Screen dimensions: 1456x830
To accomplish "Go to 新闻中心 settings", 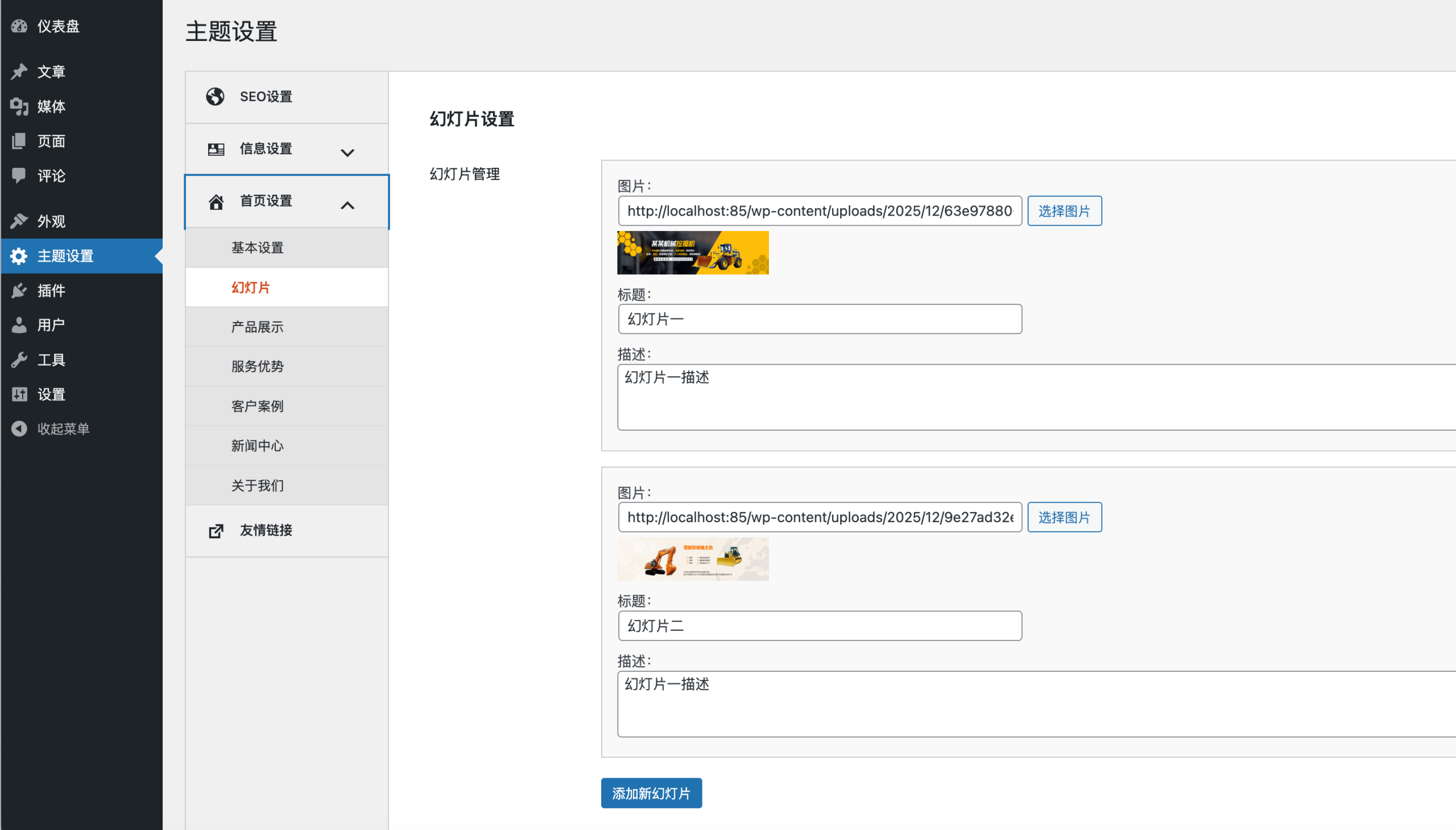I will (257, 446).
